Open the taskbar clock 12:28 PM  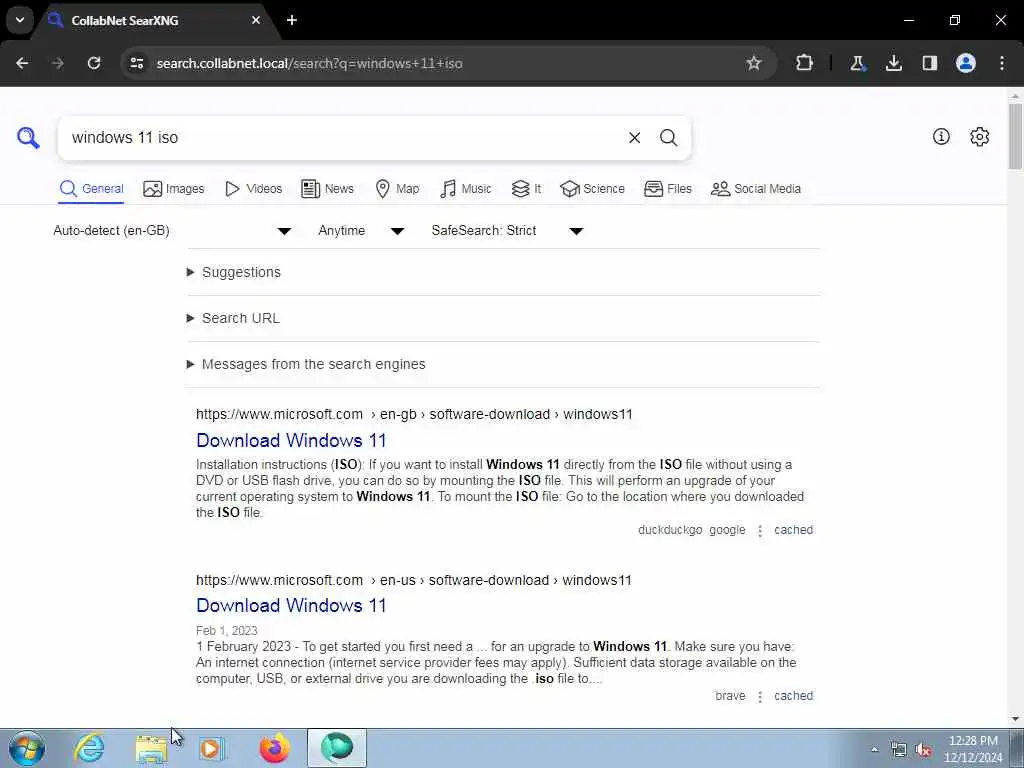click(973, 749)
